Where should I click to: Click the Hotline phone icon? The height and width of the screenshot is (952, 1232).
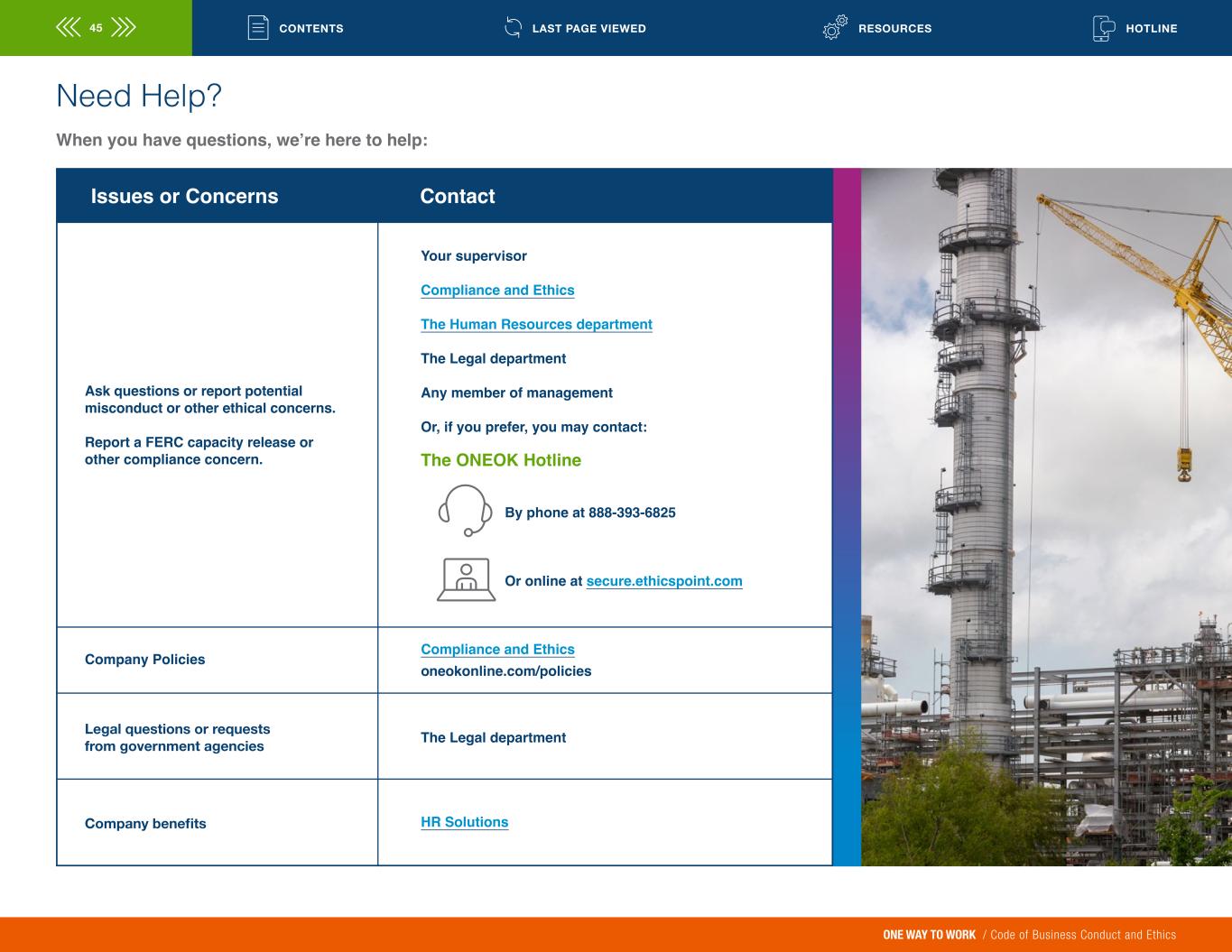pyautogui.click(x=1103, y=28)
